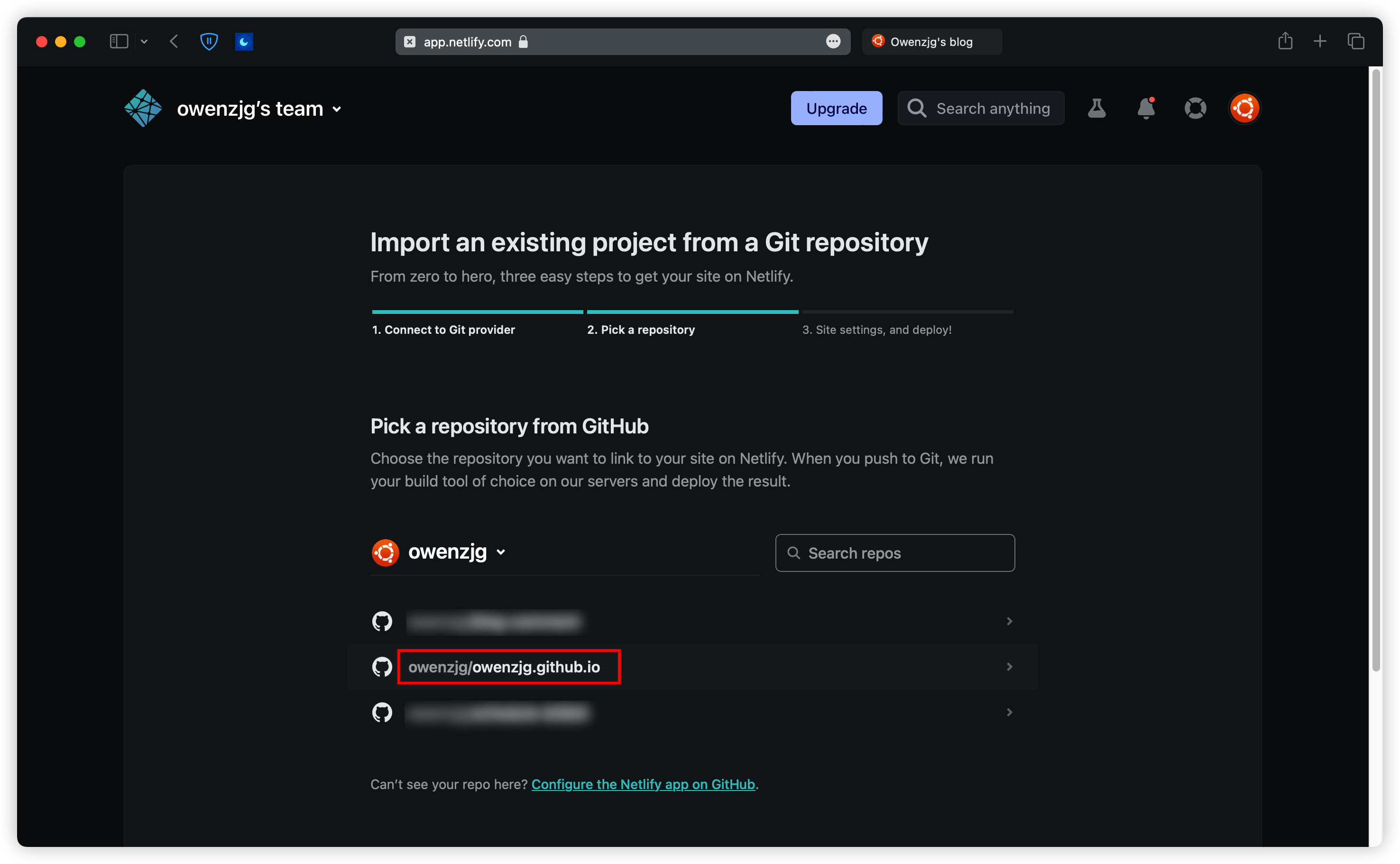This screenshot has height=864, width=1400.
Task: Open a new tab with plus icon
Action: click(1320, 42)
